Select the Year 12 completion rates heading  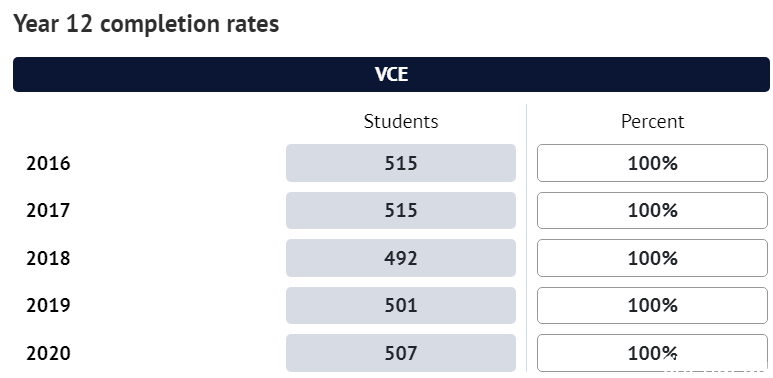pyautogui.click(x=146, y=24)
